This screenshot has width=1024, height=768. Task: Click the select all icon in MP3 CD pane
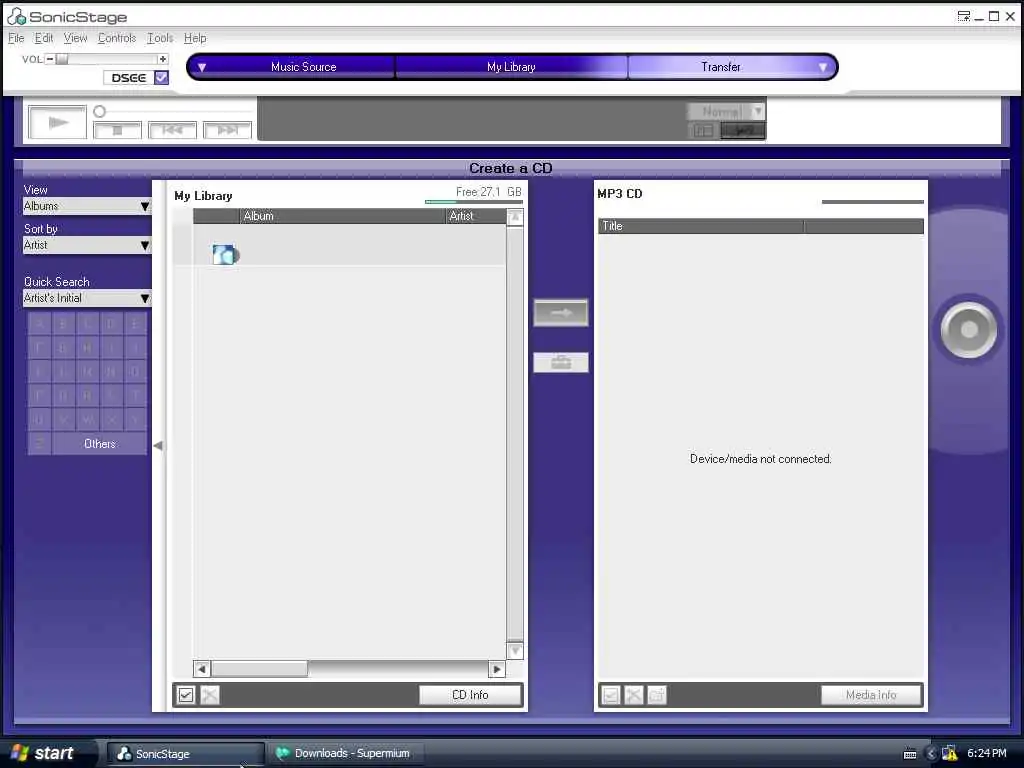pyautogui.click(x=611, y=695)
